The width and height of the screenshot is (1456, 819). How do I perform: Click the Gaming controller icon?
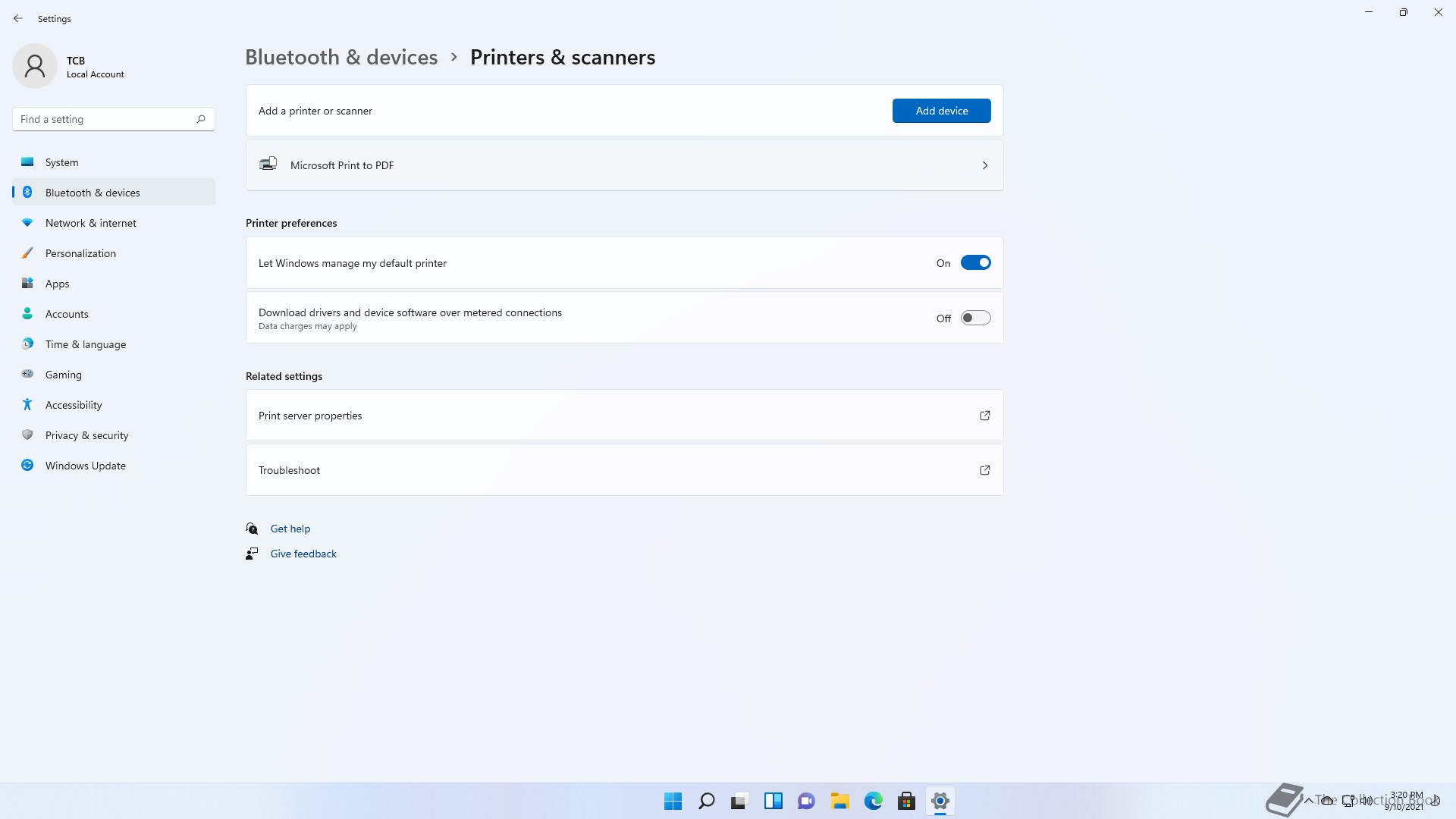(x=27, y=374)
